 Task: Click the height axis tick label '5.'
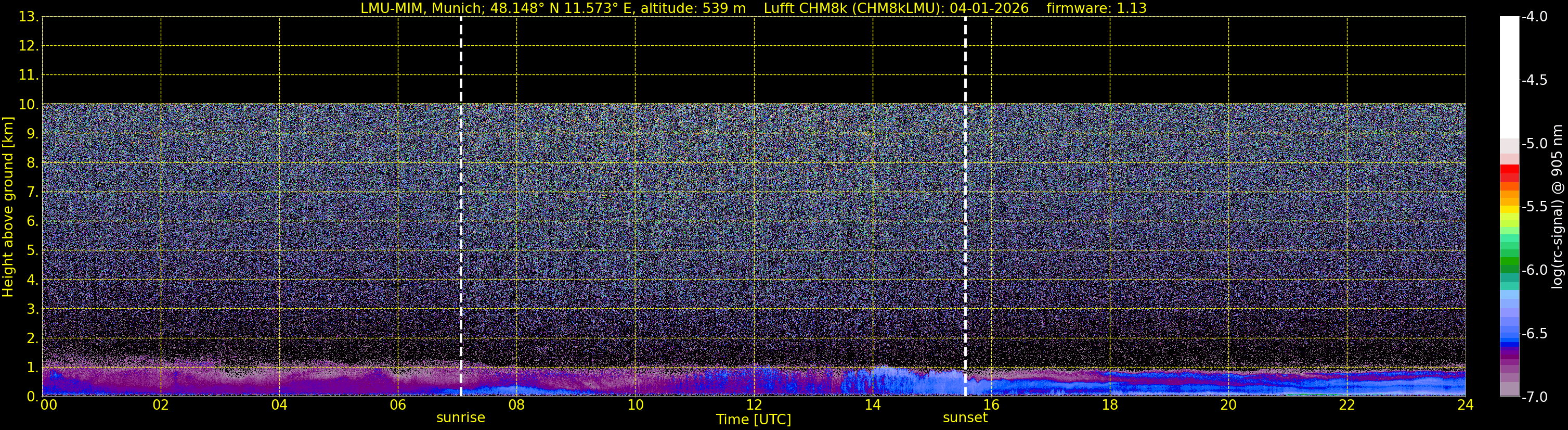(x=32, y=251)
